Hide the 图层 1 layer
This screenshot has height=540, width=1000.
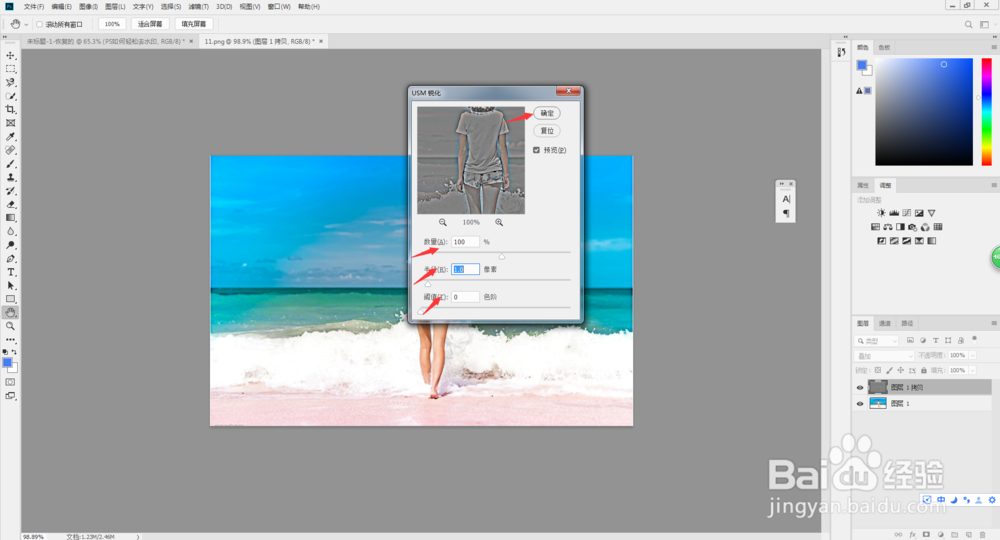tap(860, 404)
